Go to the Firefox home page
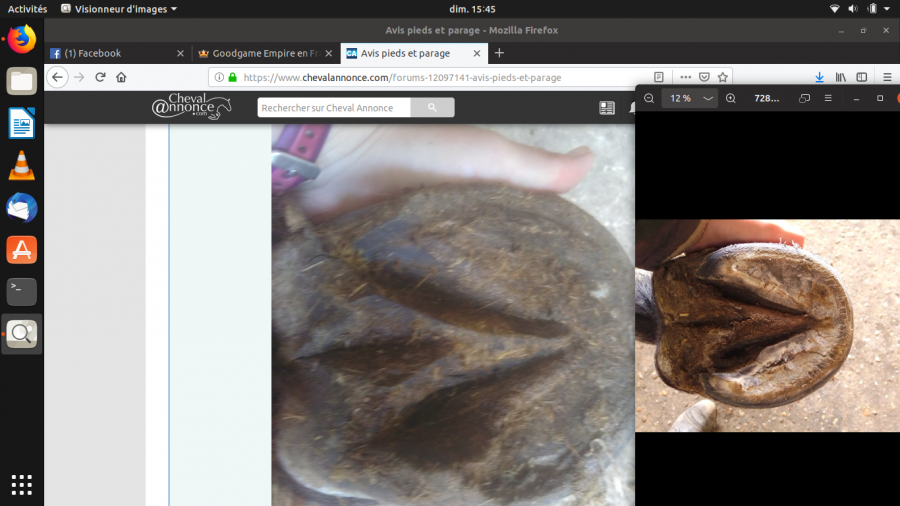This screenshot has width=900, height=506. tap(121, 77)
